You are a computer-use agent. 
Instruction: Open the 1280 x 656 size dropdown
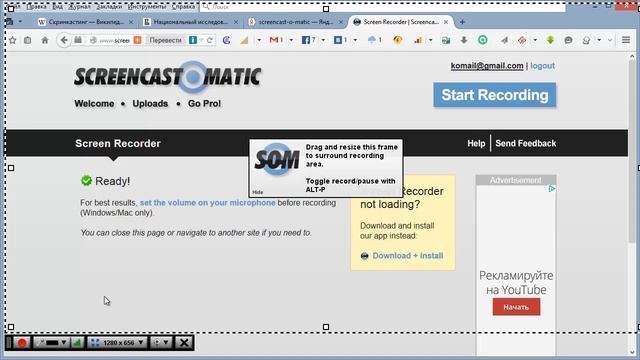pyautogui.click(x=117, y=343)
